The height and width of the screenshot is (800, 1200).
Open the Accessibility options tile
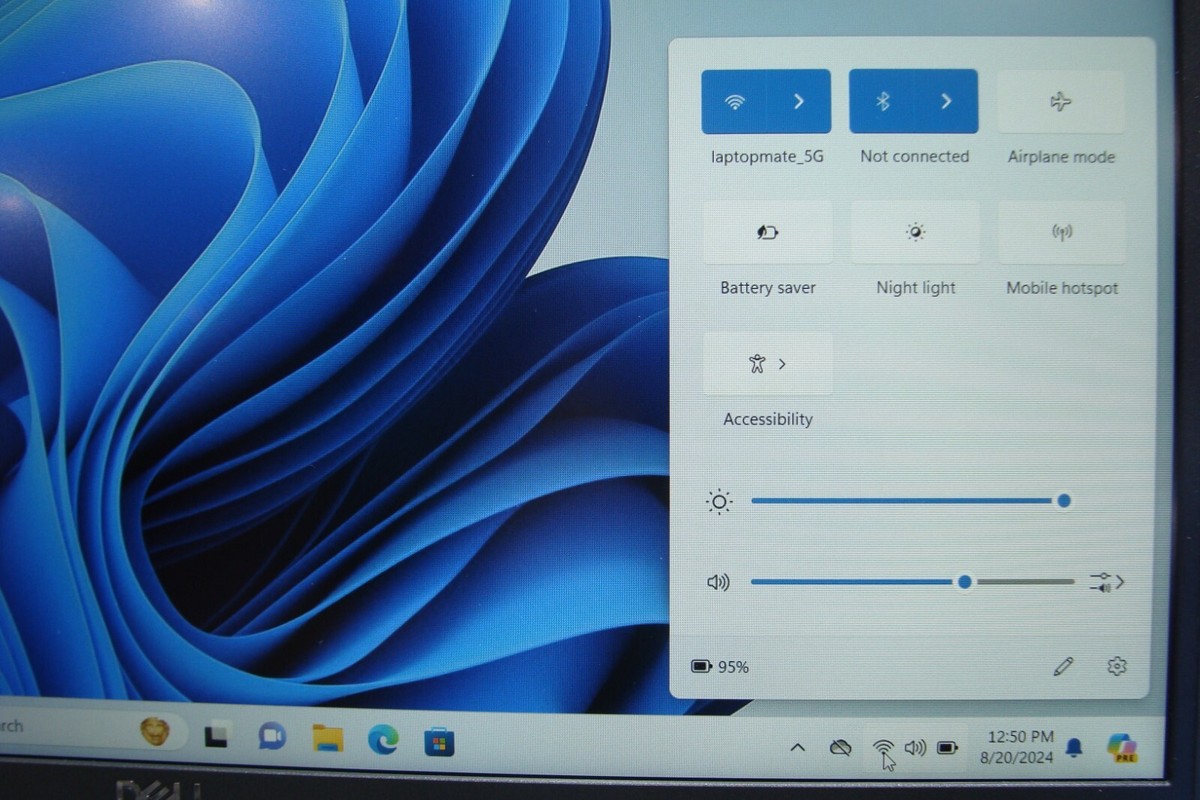pos(768,364)
